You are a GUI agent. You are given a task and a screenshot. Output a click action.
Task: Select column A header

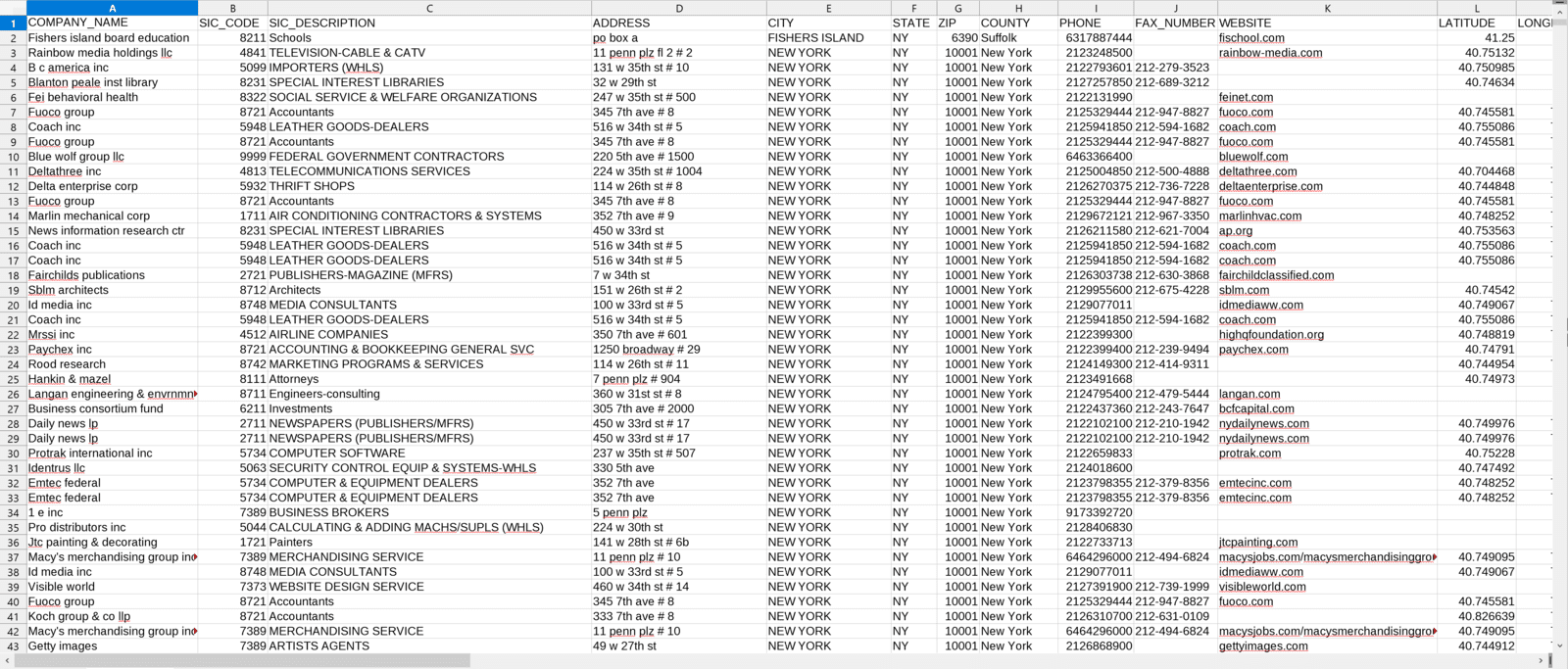pos(112,8)
